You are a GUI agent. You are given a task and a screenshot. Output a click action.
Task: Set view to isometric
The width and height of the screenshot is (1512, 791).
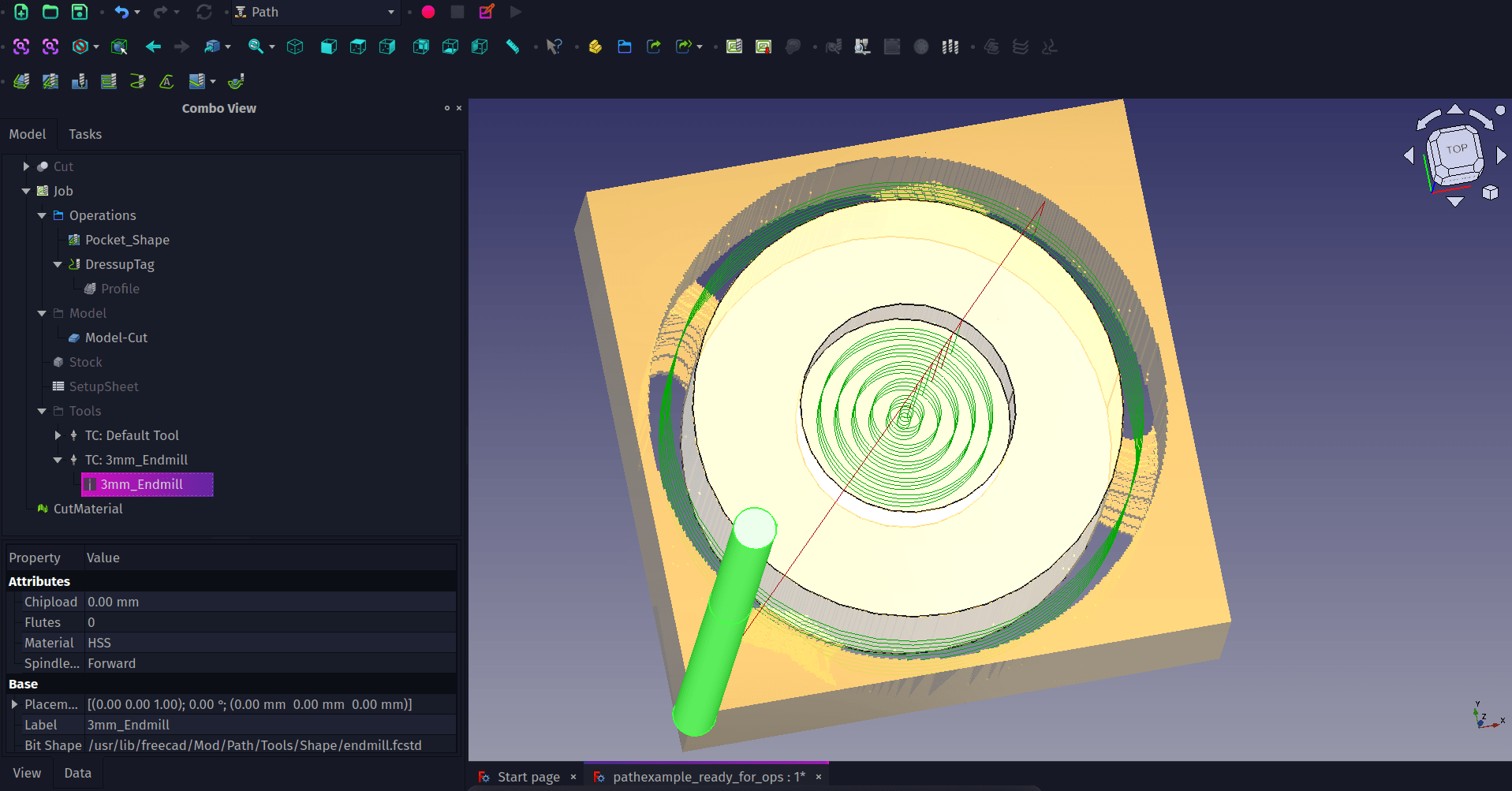click(295, 47)
